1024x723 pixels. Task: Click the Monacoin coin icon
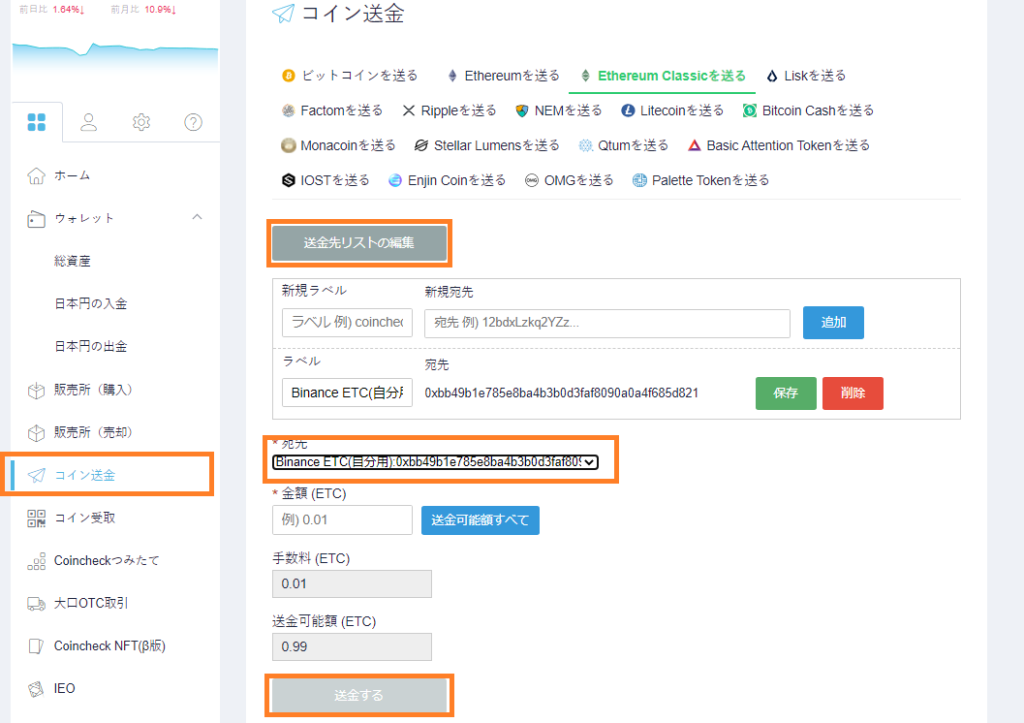tap(288, 146)
